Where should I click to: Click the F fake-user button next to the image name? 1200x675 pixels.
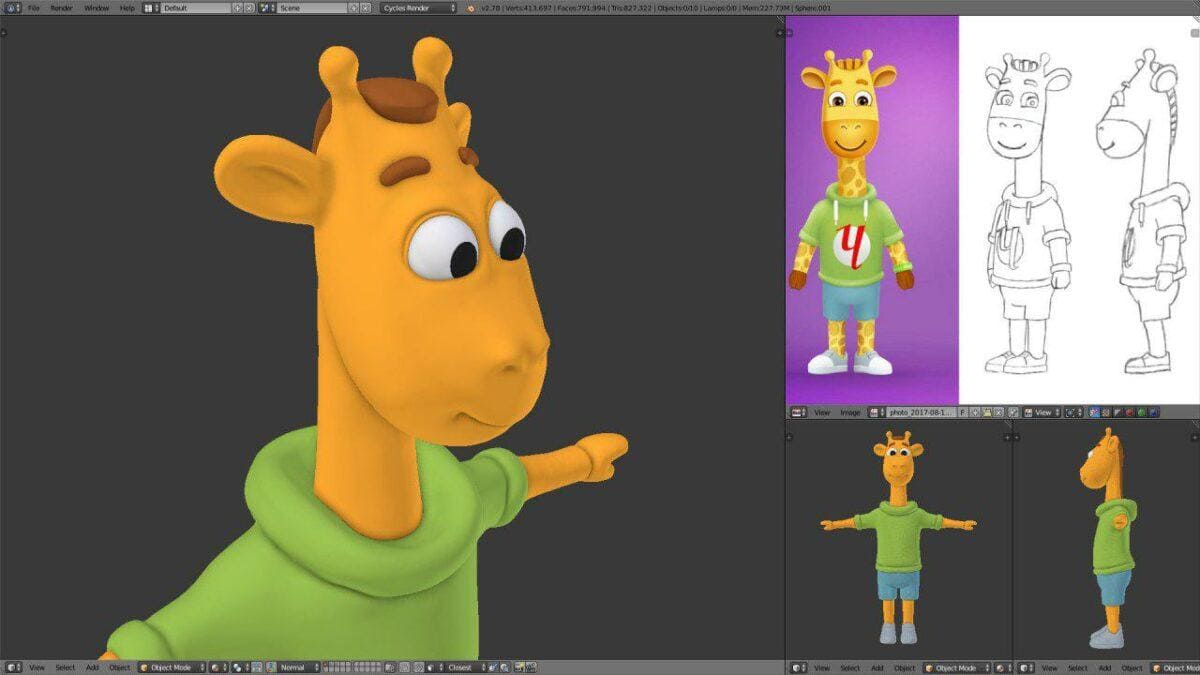click(x=962, y=412)
